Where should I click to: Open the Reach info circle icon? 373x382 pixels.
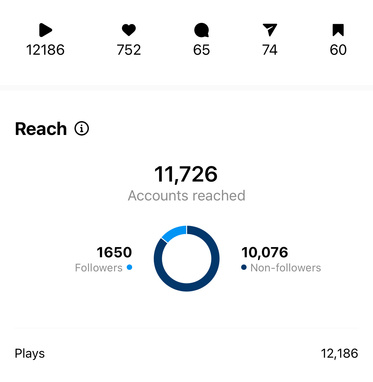(82, 128)
